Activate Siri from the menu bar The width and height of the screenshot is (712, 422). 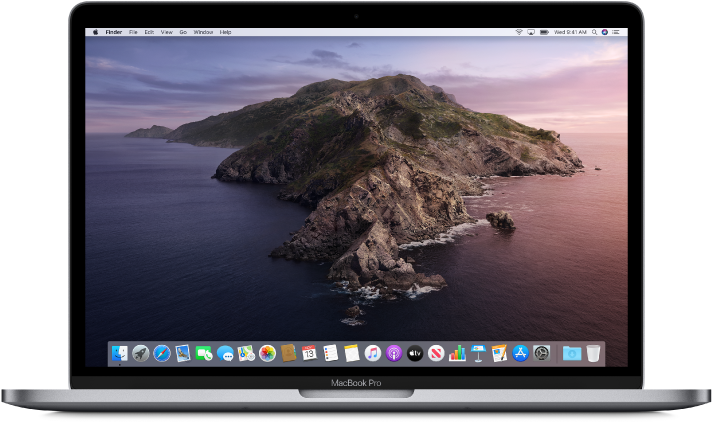coord(605,32)
